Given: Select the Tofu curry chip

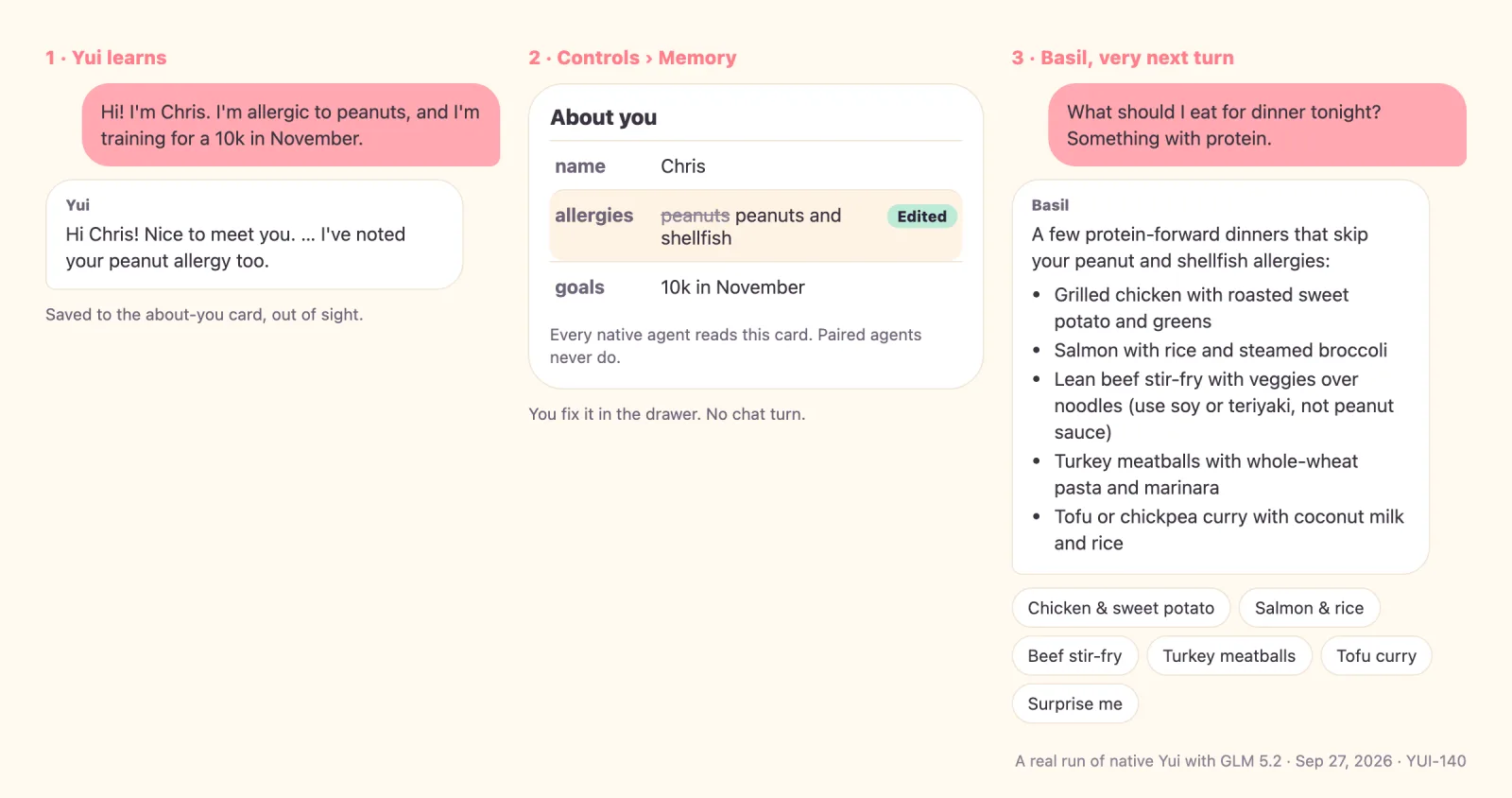Looking at the screenshot, I should (x=1376, y=656).
